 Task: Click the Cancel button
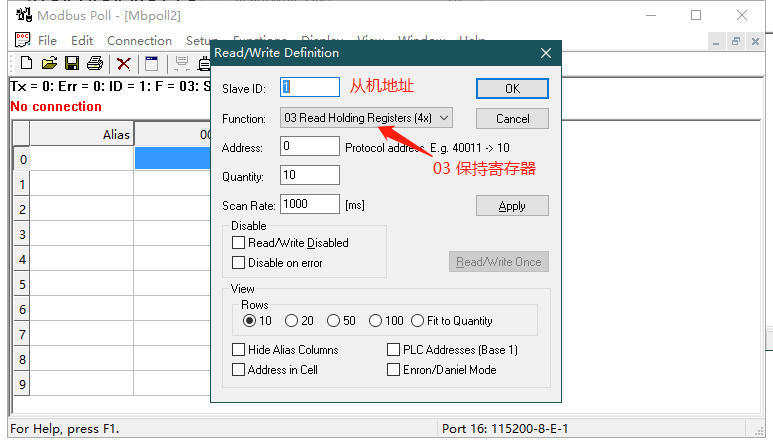(512, 119)
